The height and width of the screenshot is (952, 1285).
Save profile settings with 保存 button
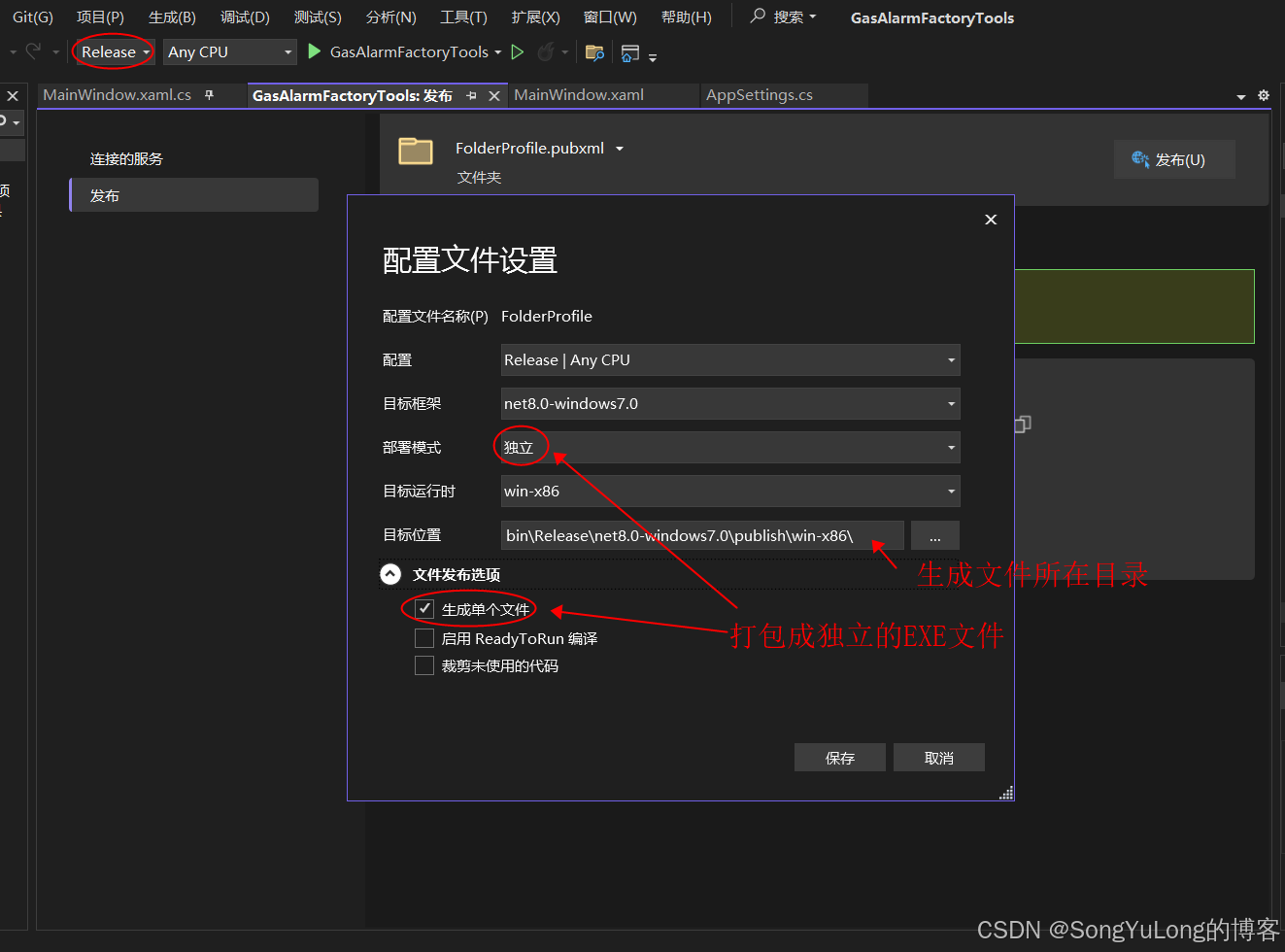tap(839, 757)
